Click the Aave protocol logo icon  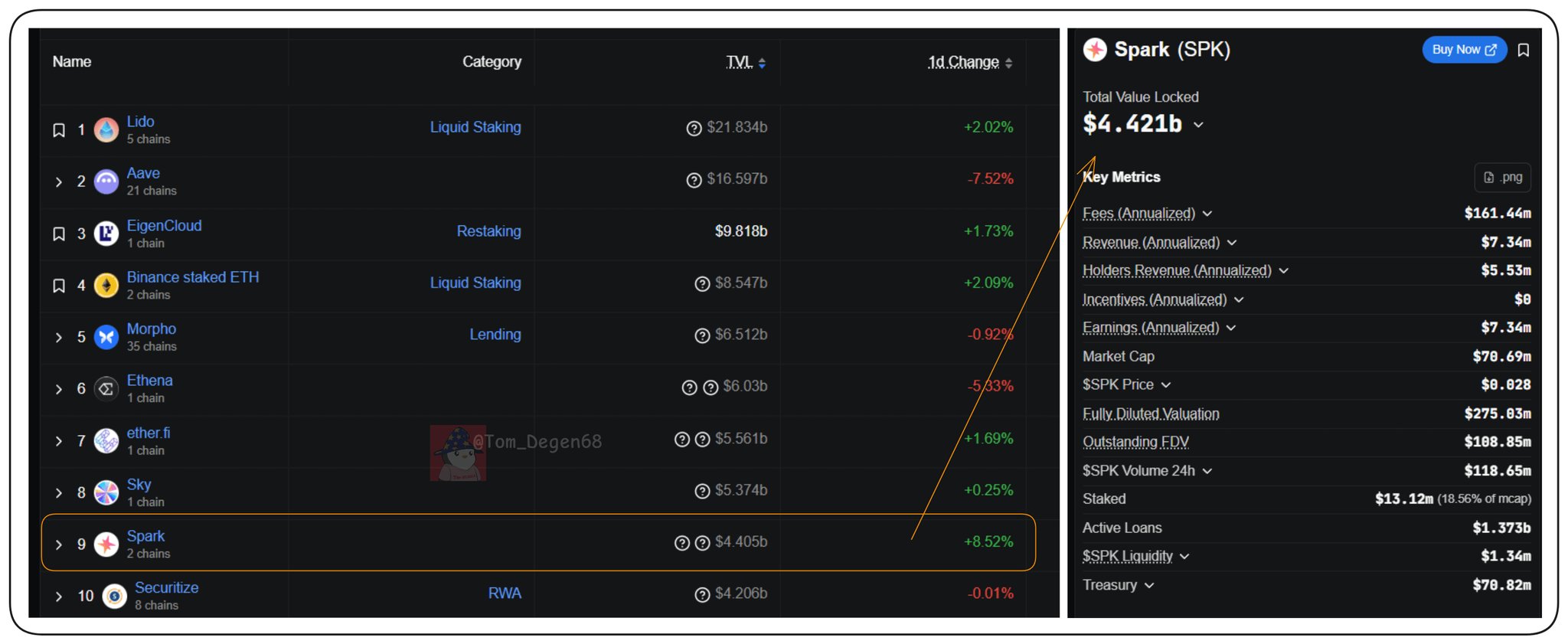pyautogui.click(x=106, y=181)
